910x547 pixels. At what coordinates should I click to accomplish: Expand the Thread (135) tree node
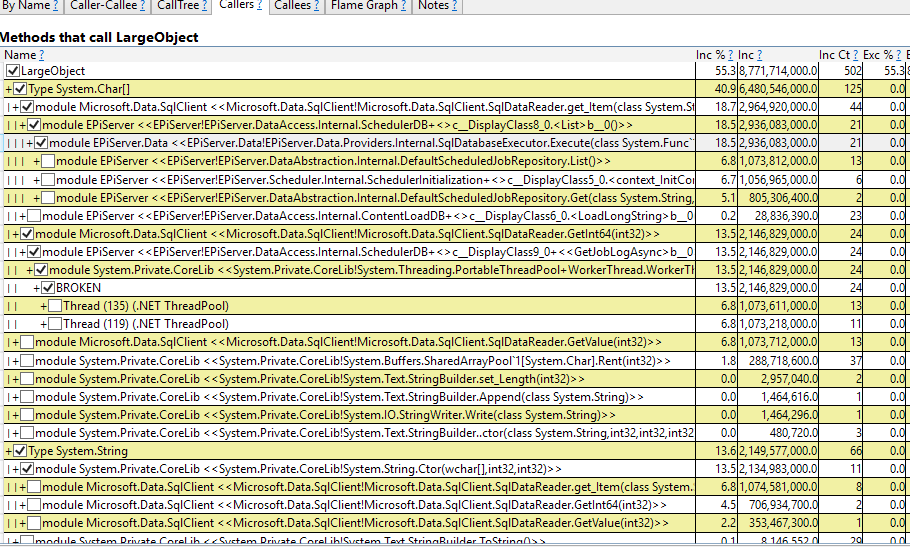coord(43,306)
